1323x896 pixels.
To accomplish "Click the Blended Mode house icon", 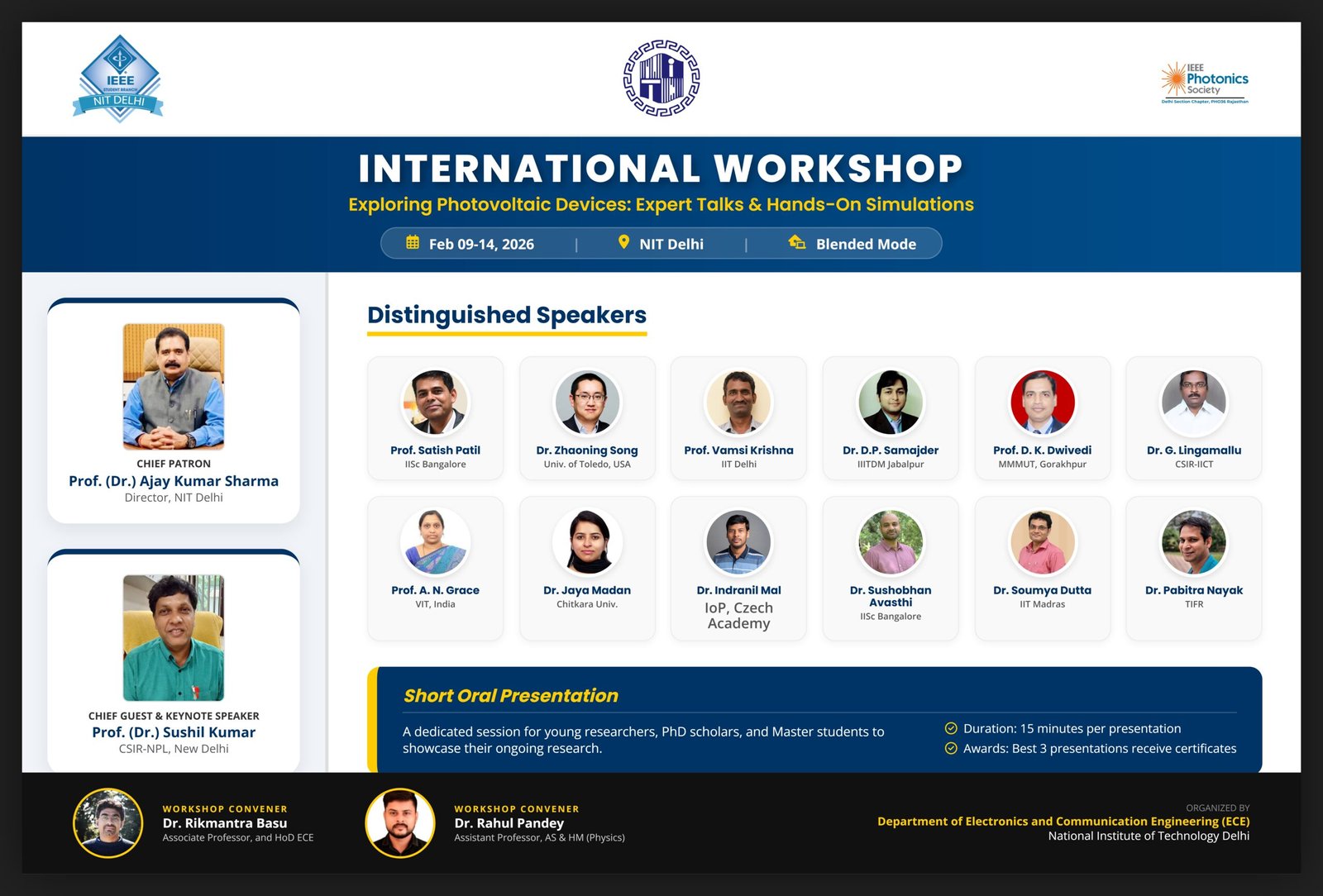I will (x=797, y=242).
